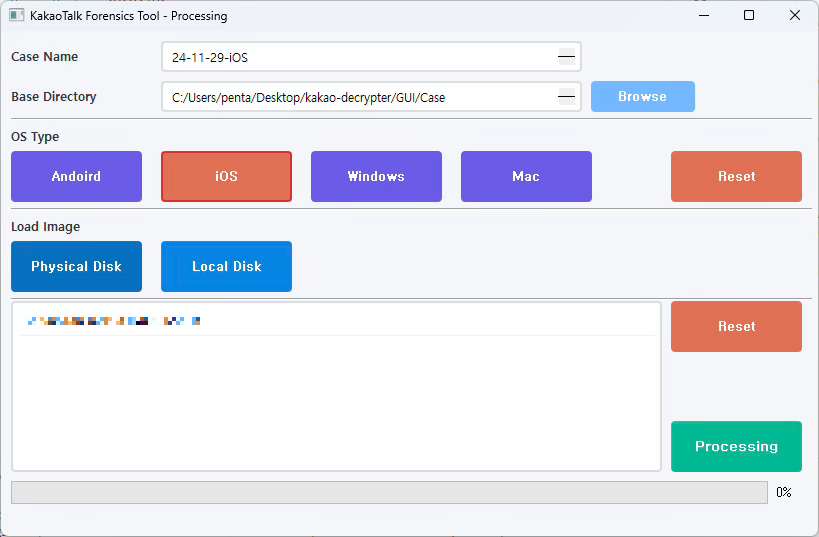The width and height of the screenshot is (819, 537).
Task: Click the 0% progress label
Action: point(783,492)
